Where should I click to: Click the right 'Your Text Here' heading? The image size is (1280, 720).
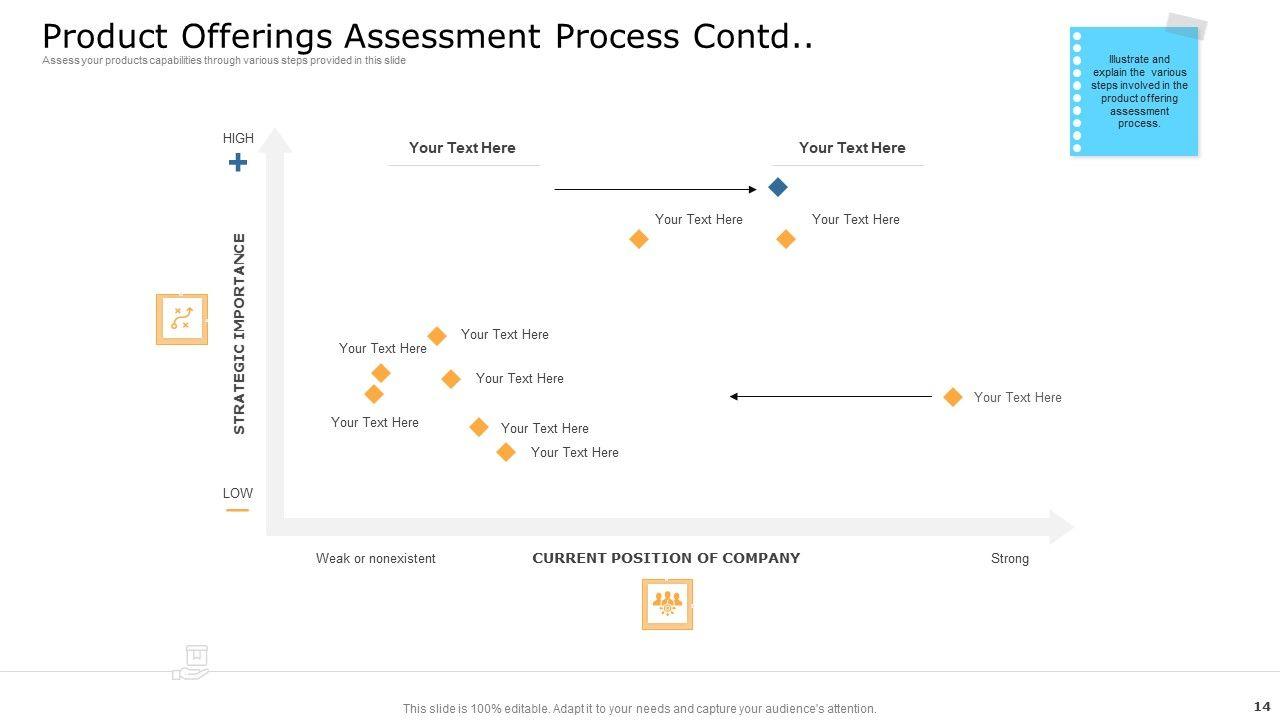point(852,148)
